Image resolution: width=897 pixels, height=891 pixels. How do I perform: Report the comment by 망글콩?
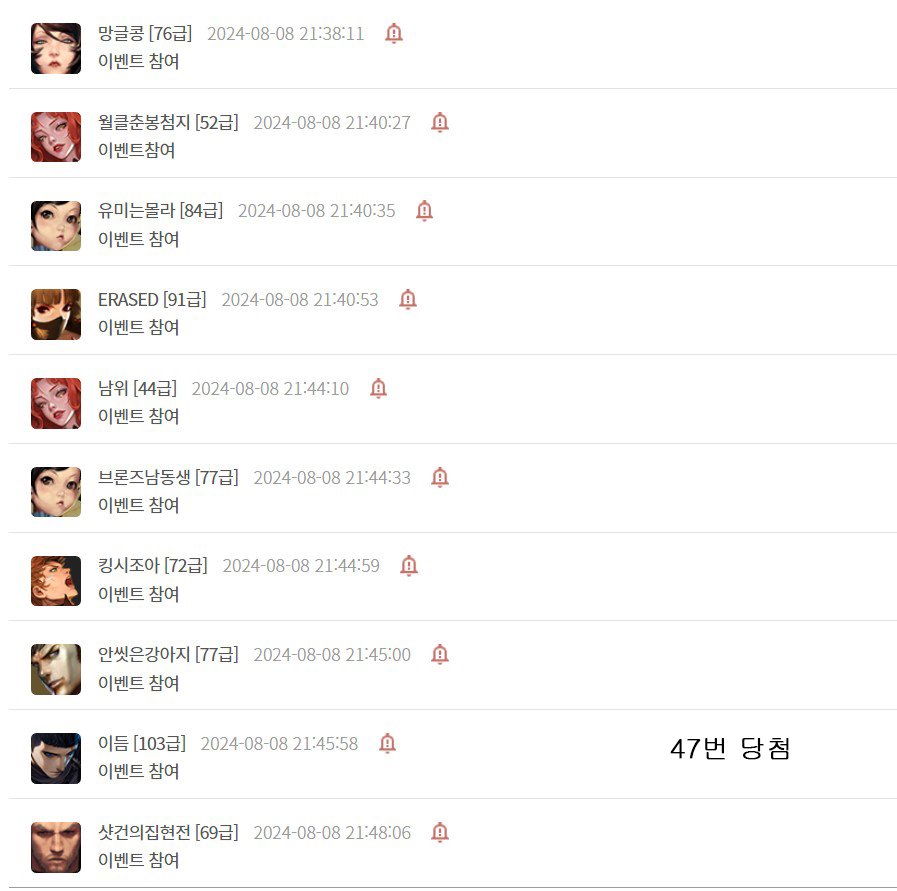pos(394,34)
